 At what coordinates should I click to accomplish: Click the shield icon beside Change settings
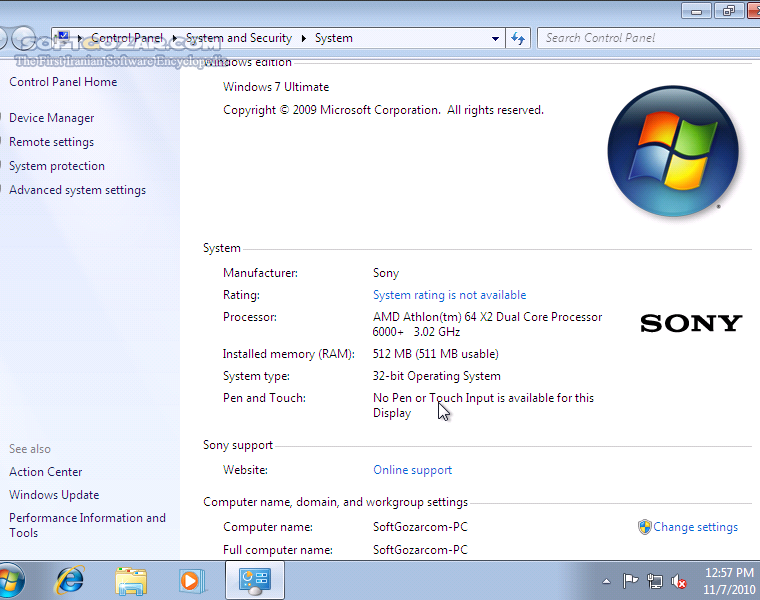(x=645, y=527)
